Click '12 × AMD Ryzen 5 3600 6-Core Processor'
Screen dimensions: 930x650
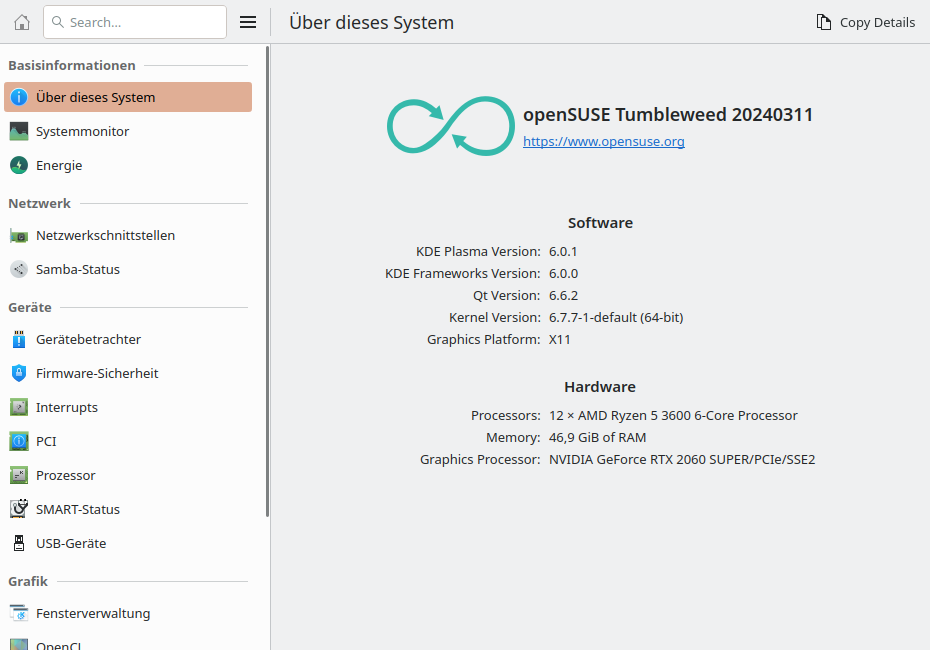tap(673, 416)
